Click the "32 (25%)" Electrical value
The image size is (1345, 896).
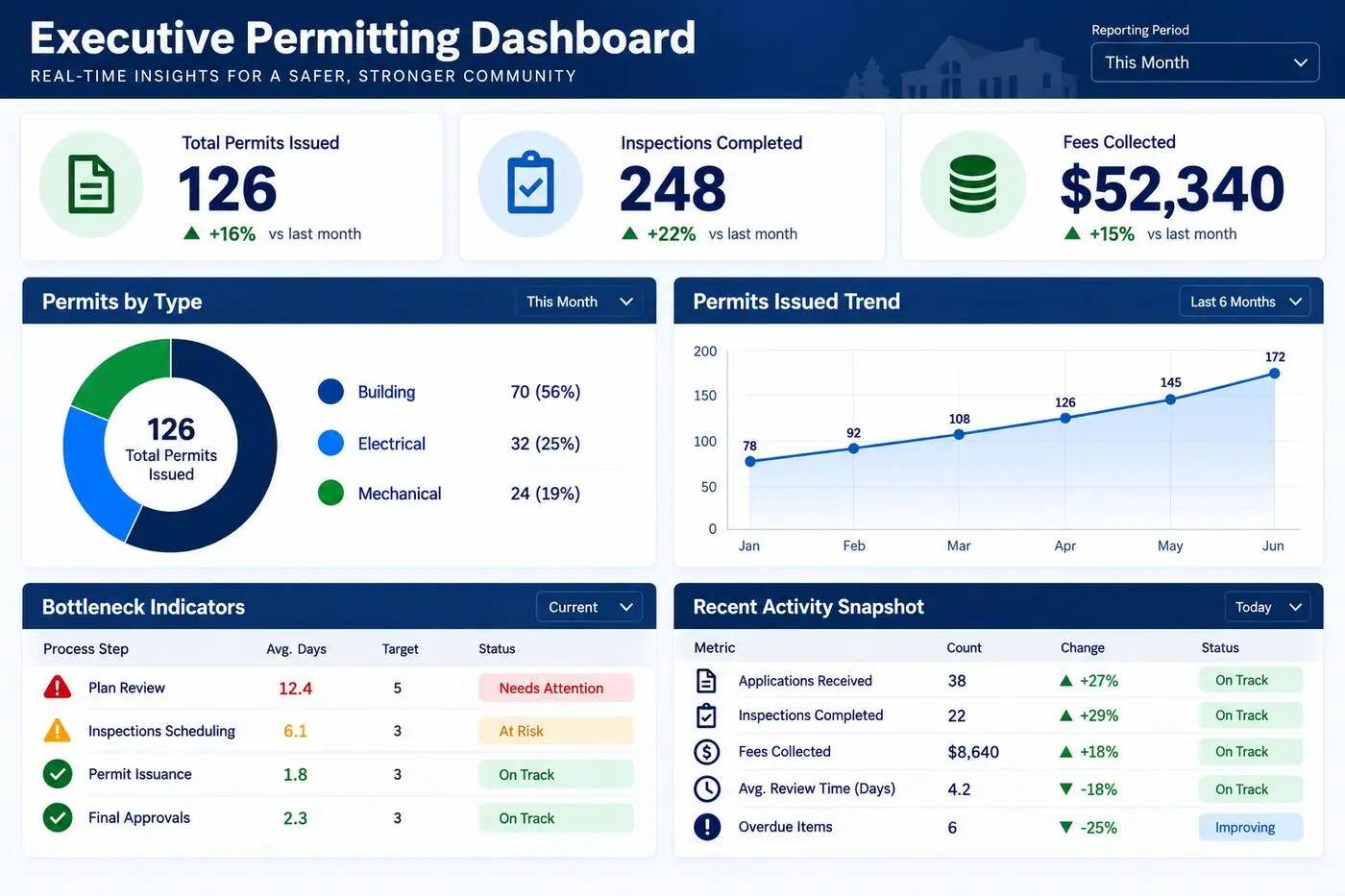[x=546, y=443]
